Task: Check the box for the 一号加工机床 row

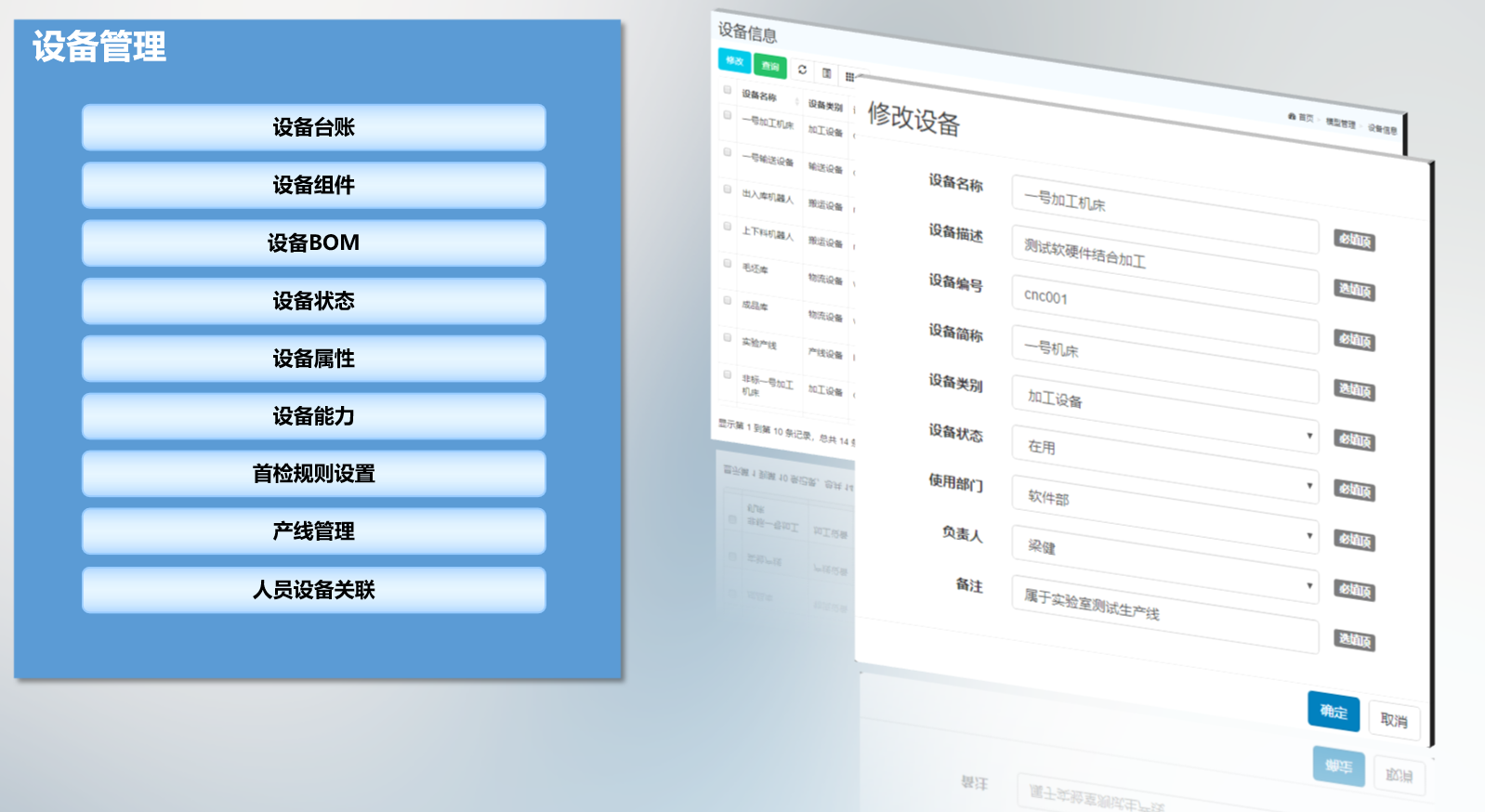Action: tap(727, 115)
